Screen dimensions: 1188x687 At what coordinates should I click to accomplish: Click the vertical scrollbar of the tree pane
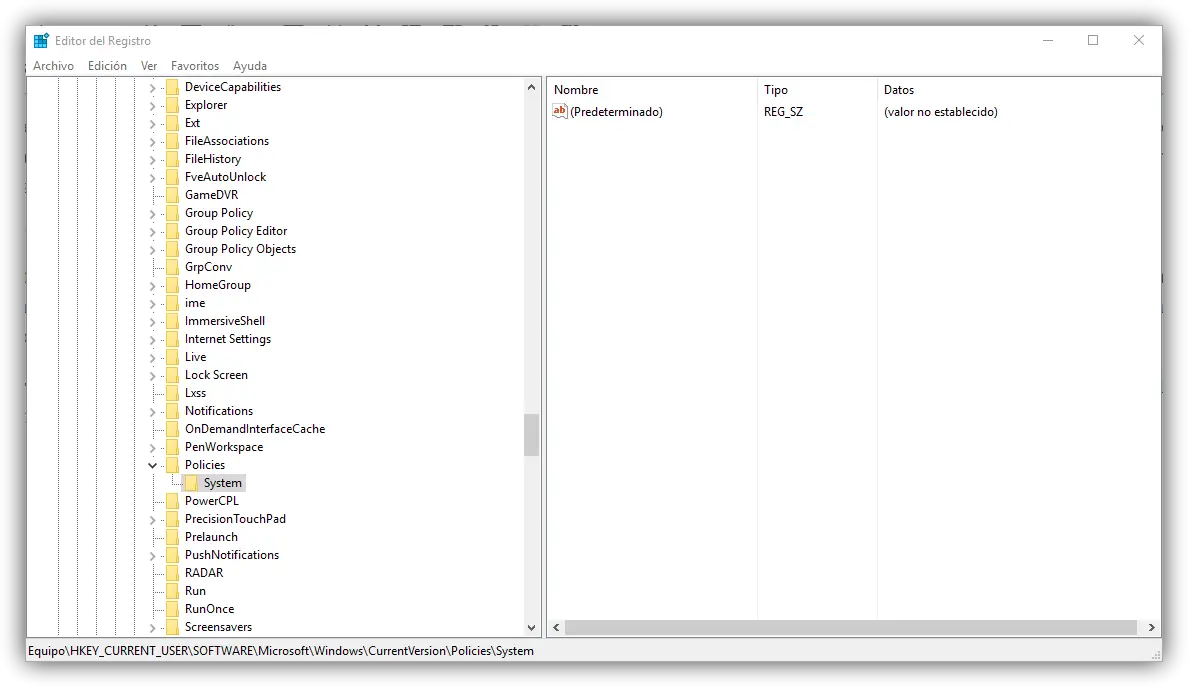click(x=531, y=435)
